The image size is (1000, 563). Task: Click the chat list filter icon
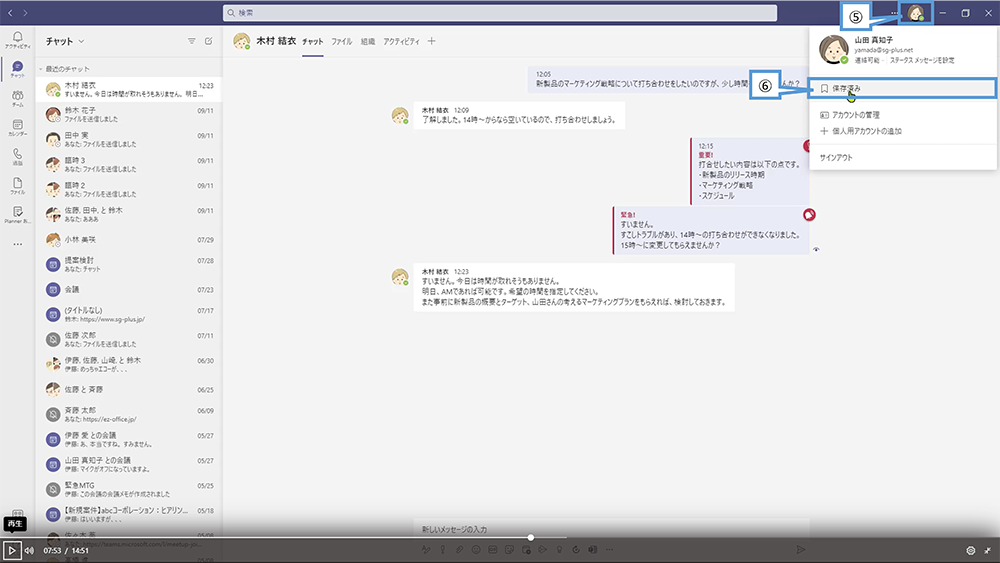(191, 41)
